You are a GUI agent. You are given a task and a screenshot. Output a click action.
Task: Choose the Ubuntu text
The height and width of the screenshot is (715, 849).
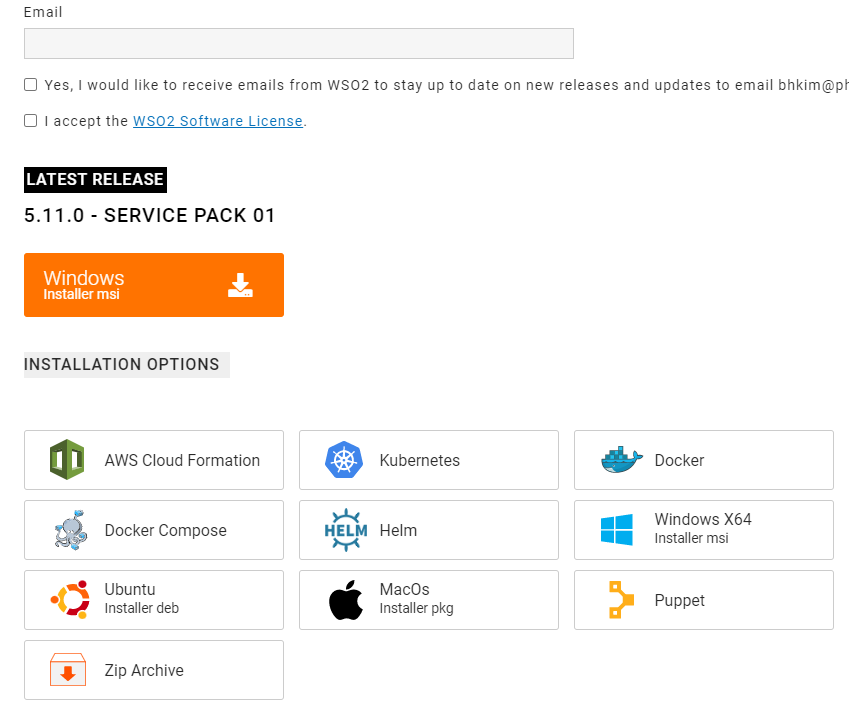tap(130, 589)
